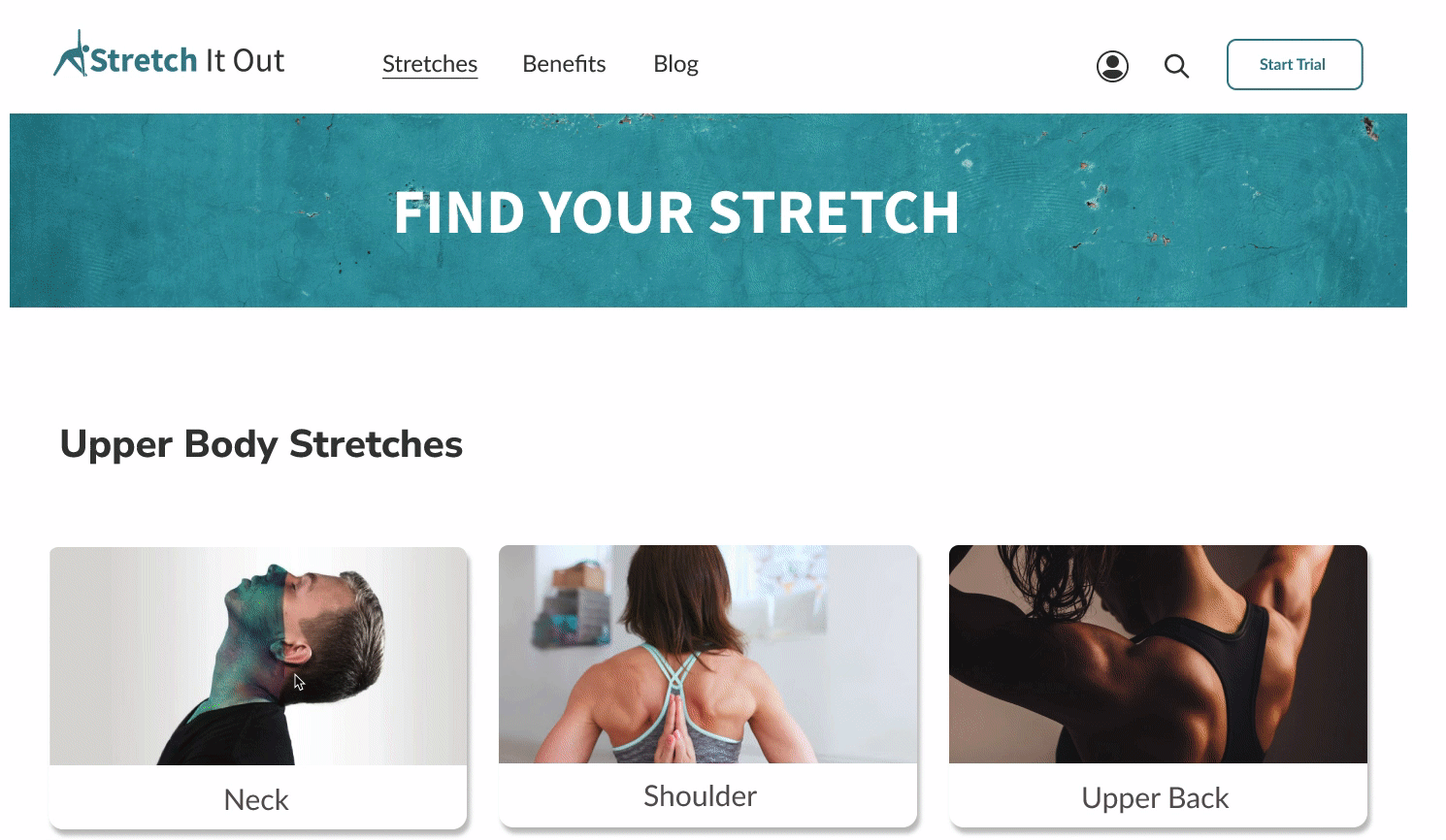1446x840 pixels.
Task: Click the Upper Back card label
Action: tap(1155, 797)
